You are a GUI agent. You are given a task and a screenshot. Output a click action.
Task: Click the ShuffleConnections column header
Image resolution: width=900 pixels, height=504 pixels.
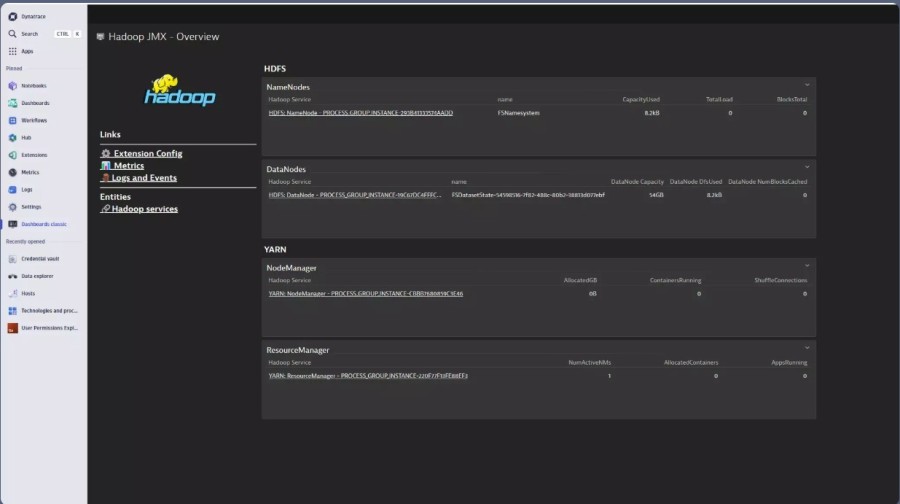pos(781,280)
